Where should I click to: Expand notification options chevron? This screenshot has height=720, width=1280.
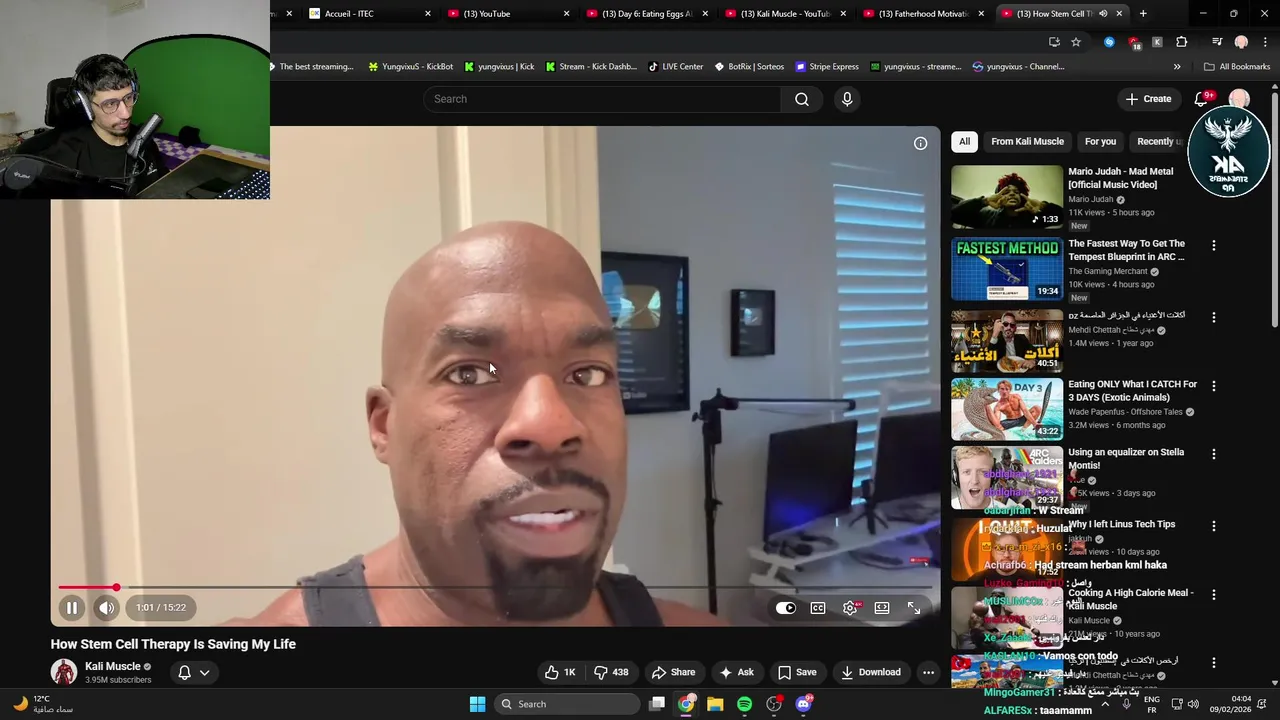[x=204, y=672]
